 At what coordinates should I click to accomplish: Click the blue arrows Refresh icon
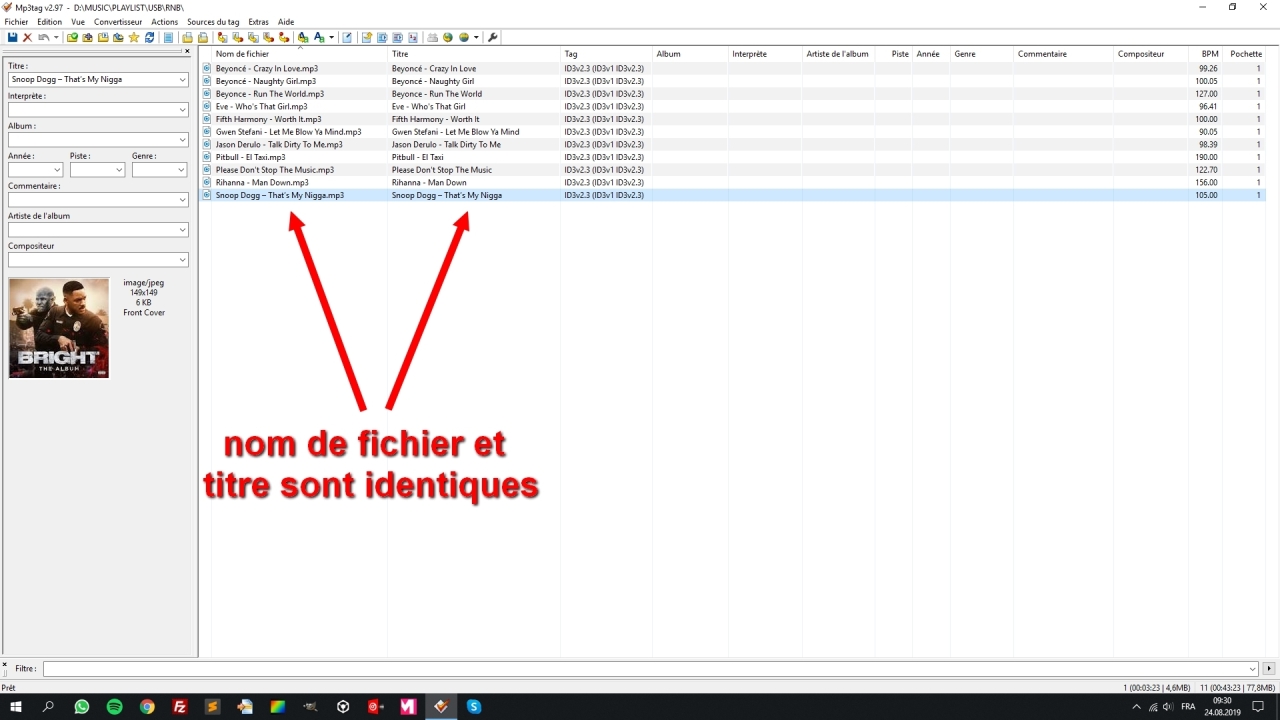click(150, 38)
